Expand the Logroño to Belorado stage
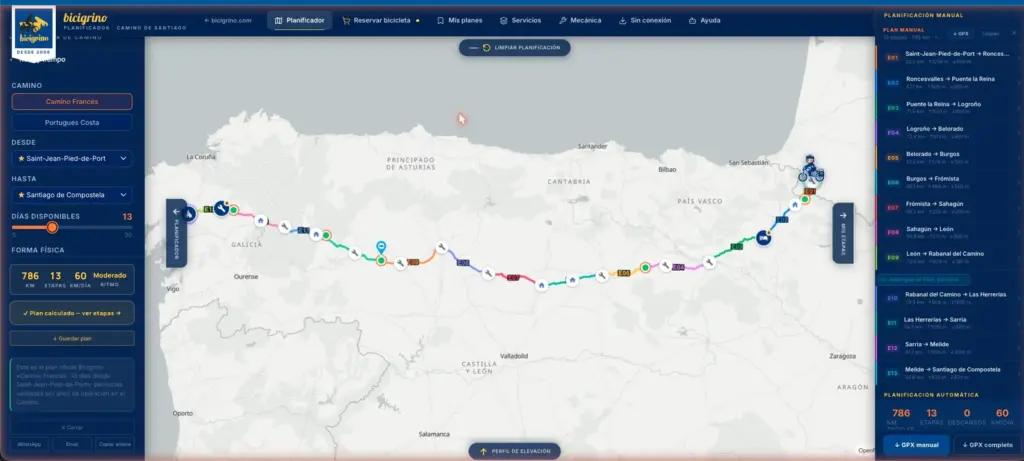 950,132
